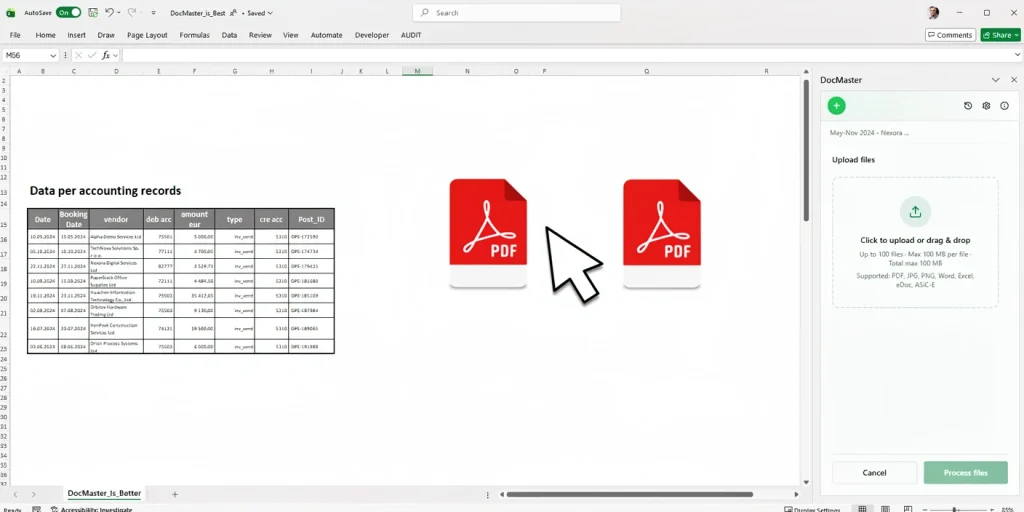This screenshot has height=512, width=1024.
Task: Switch to Page Break Preview in status bar
Action: pyautogui.click(x=908, y=509)
